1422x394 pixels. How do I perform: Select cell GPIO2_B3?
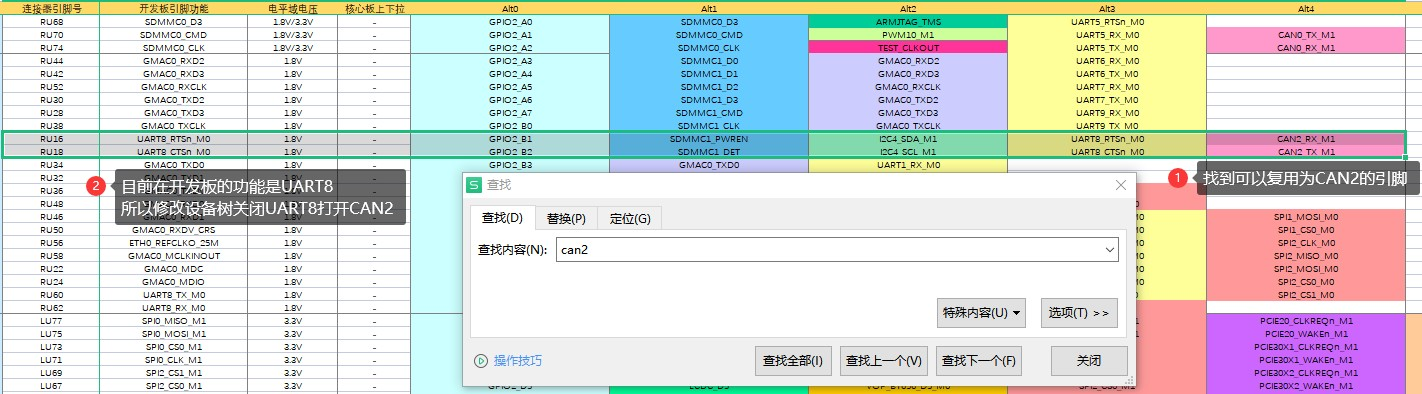510,165
